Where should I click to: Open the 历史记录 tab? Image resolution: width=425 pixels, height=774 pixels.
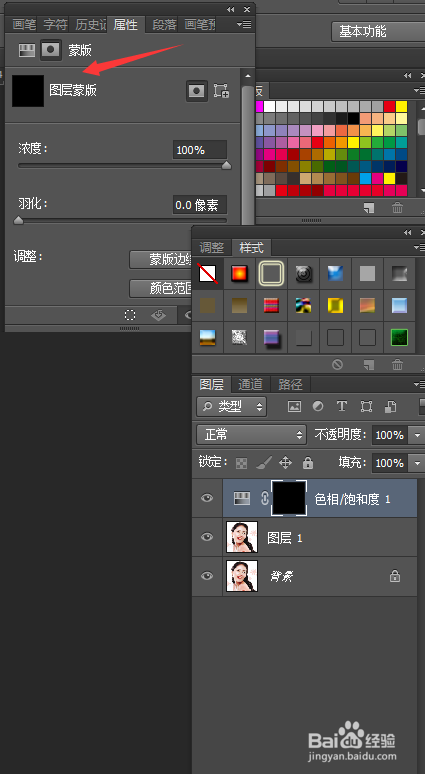(x=90, y=24)
